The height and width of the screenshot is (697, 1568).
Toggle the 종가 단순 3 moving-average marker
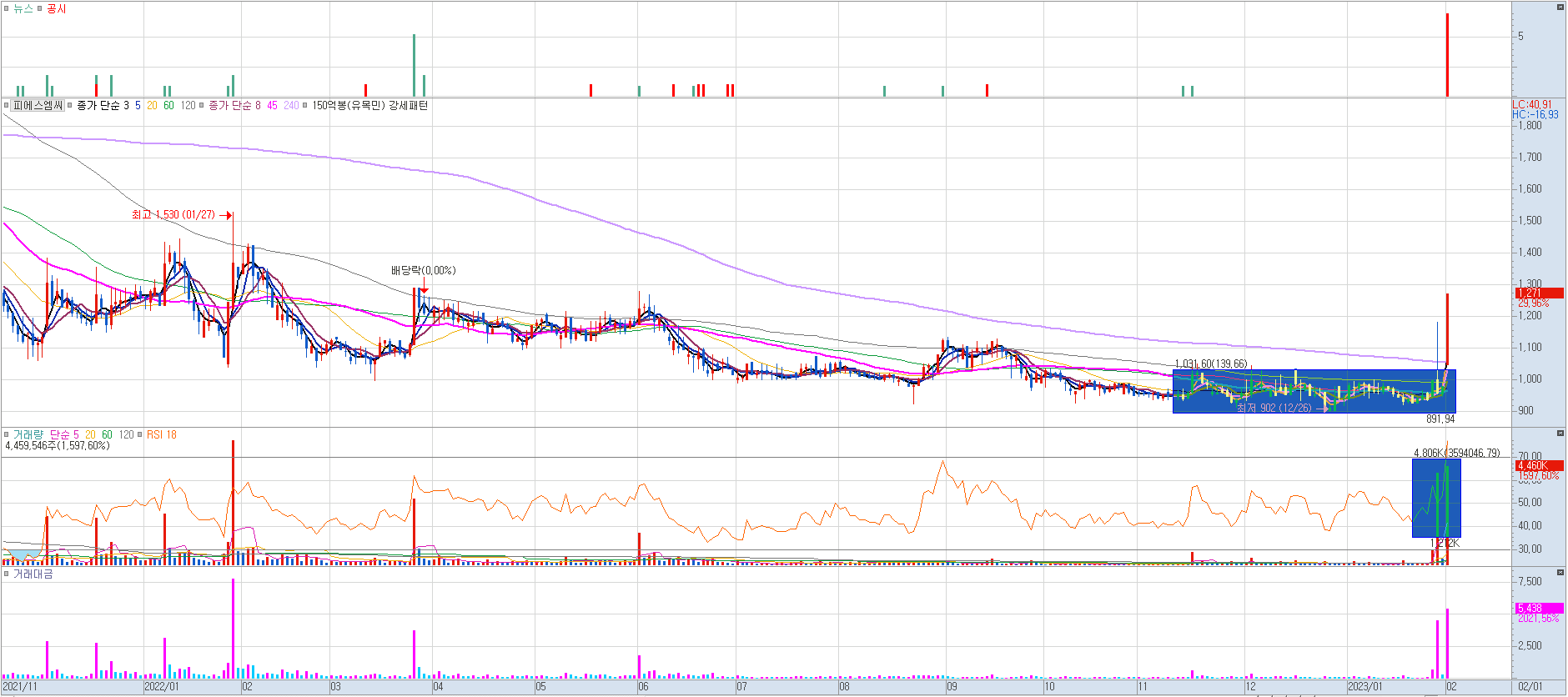pyautogui.click(x=70, y=105)
